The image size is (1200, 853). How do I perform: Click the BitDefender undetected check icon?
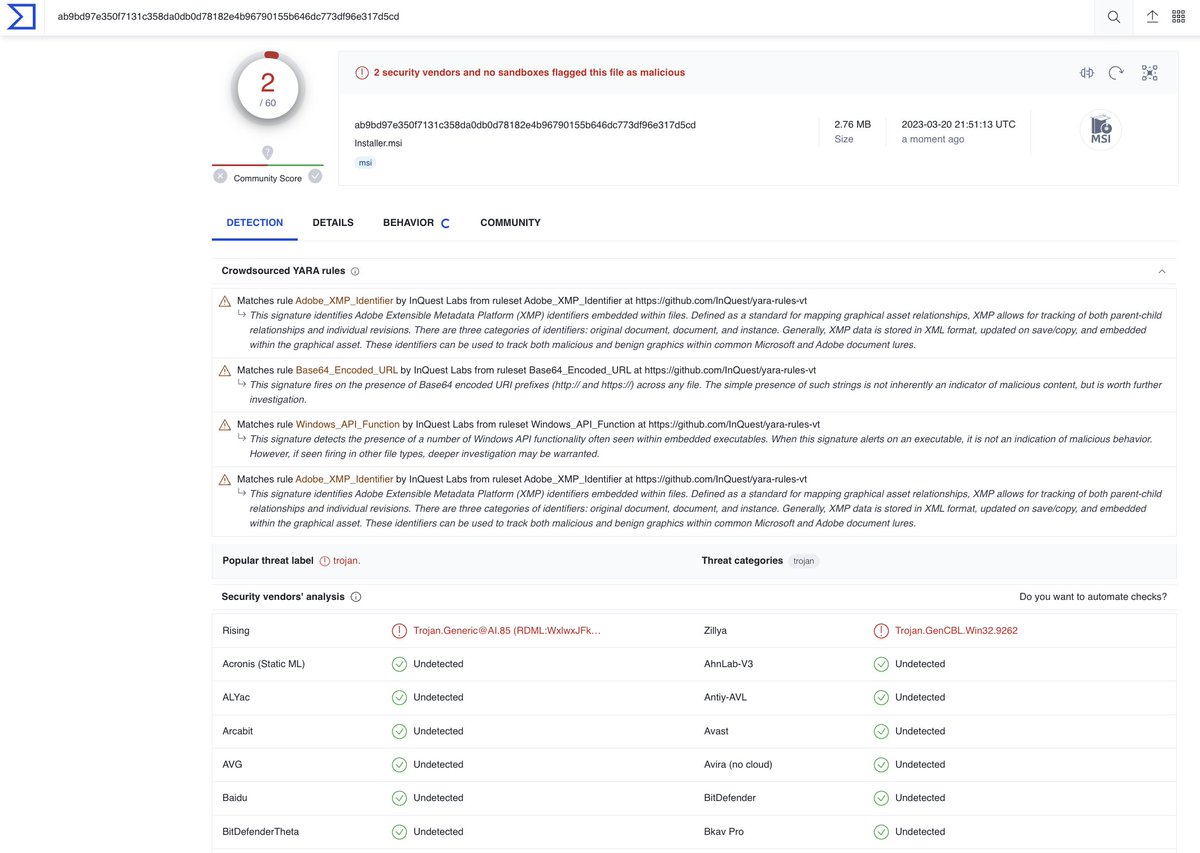[x=881, y=798]
